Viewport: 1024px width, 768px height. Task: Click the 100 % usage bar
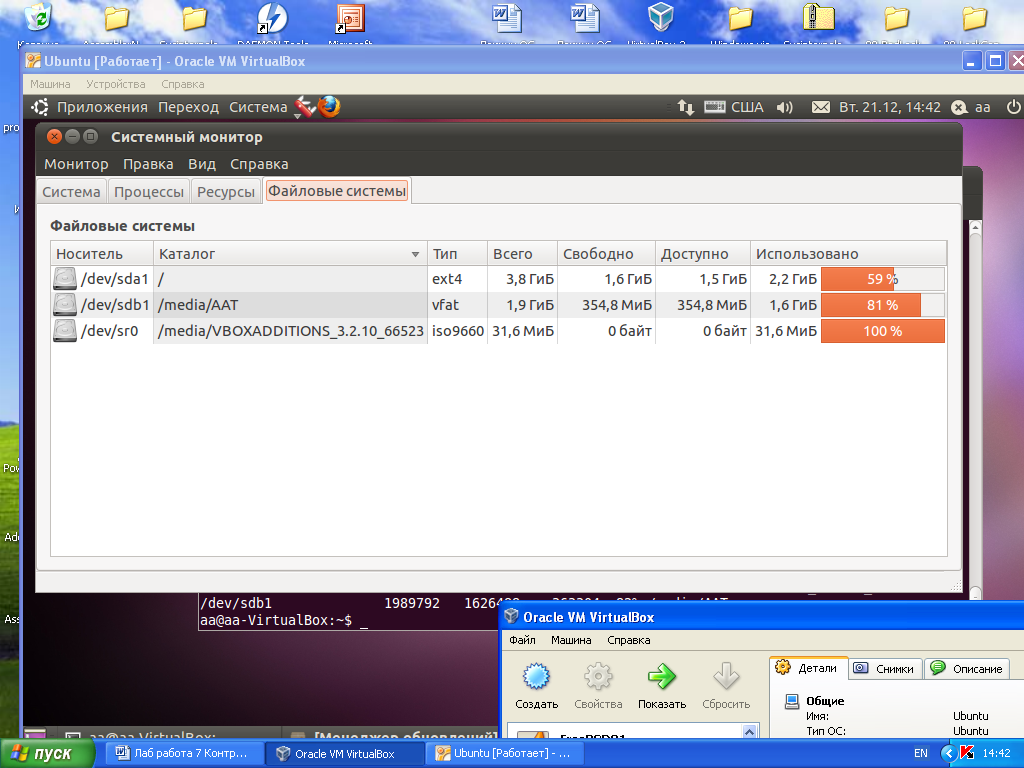pos(882,331)
